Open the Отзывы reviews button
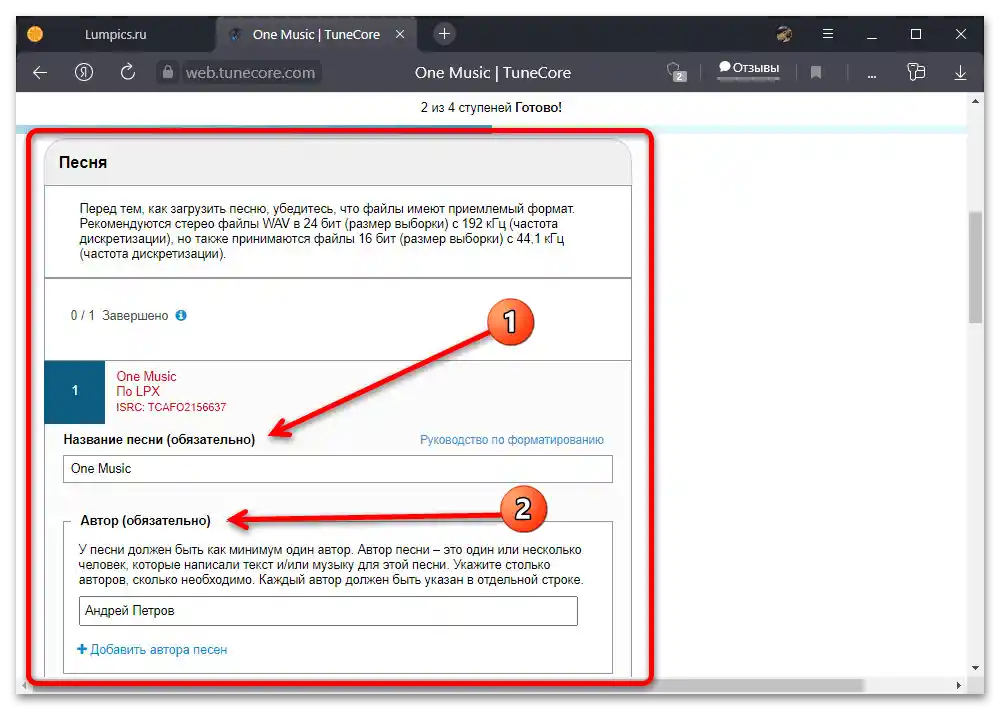The height and width of the screenshot is (710, 1000). [x=749, y=69]
